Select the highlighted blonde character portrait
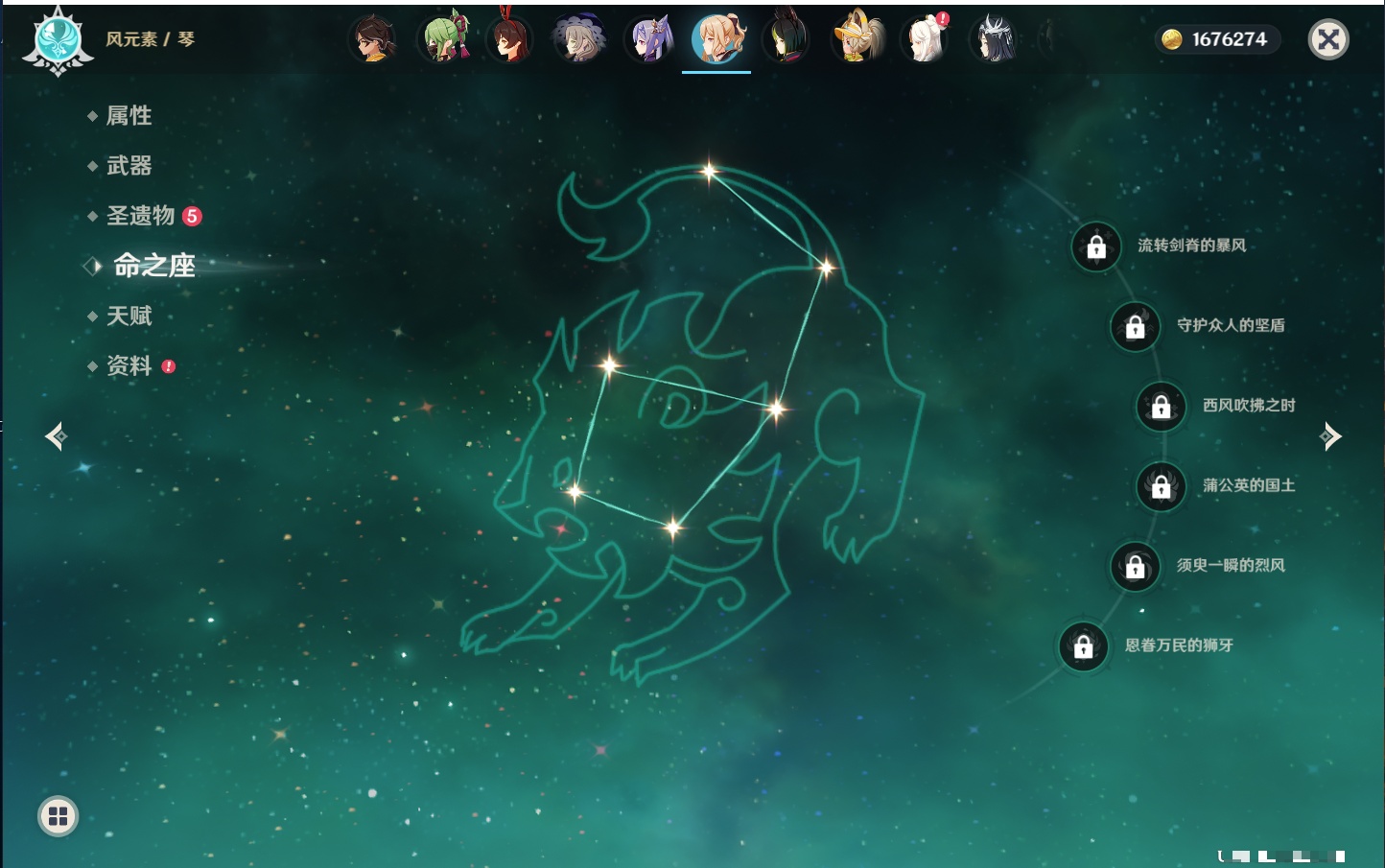The height and width of the screenshot is (868, 1385). (717, 39)
